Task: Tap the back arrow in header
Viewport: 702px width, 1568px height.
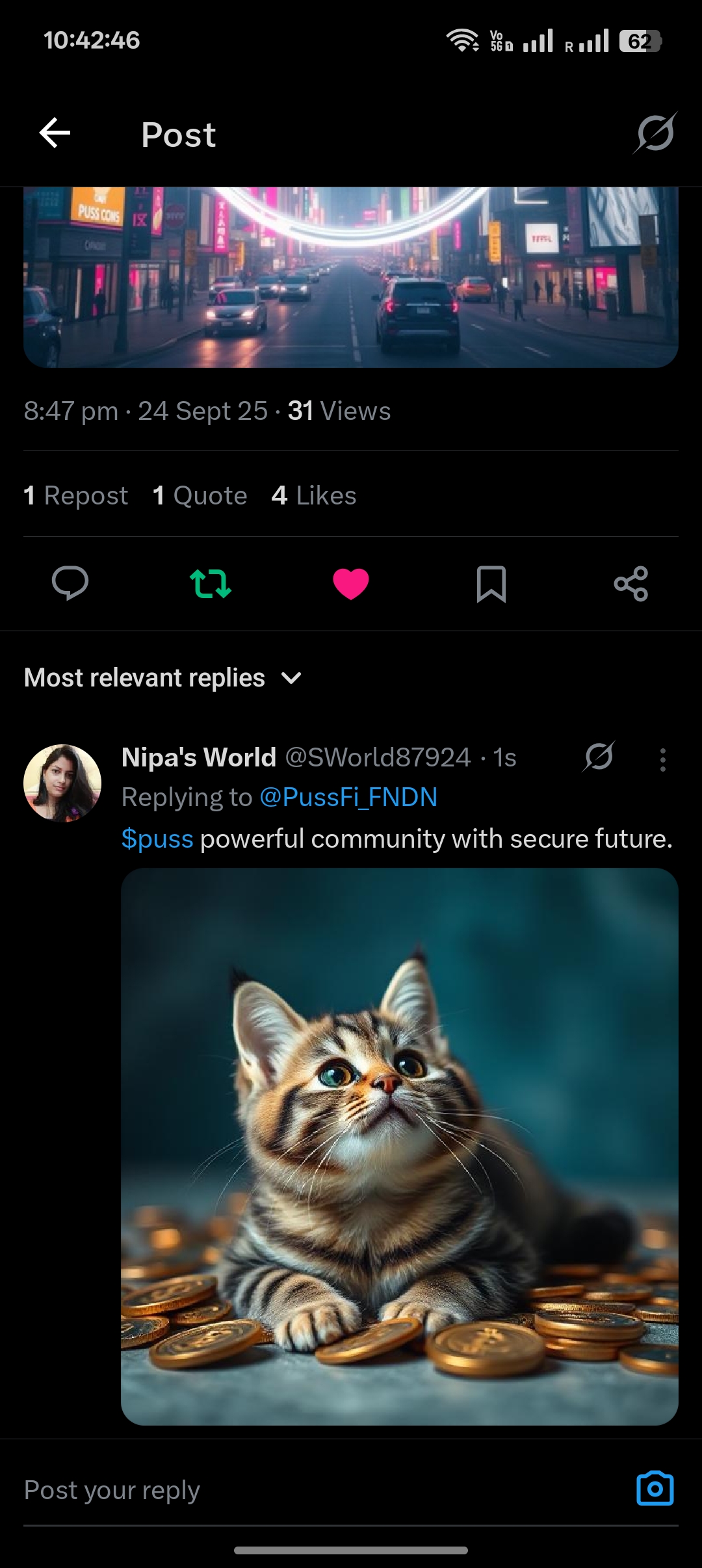Action: click(55, 133)
